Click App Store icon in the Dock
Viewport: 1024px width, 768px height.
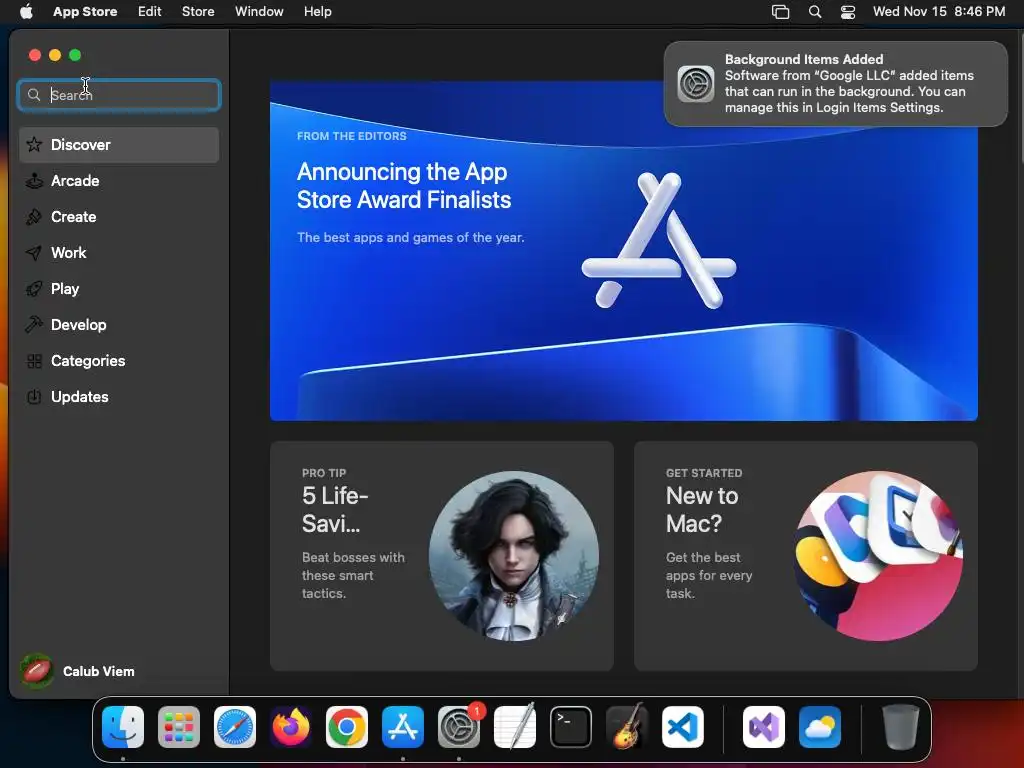[403, 727]
